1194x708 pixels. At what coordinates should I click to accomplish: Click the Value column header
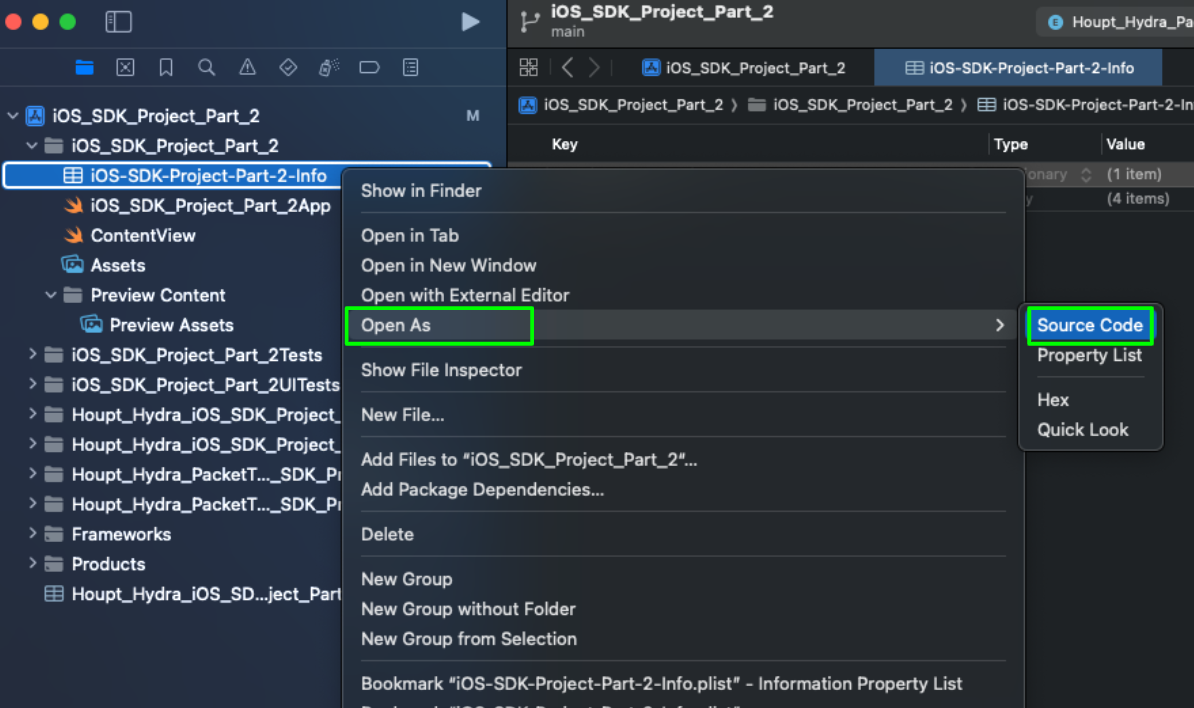coord(1125,144)
